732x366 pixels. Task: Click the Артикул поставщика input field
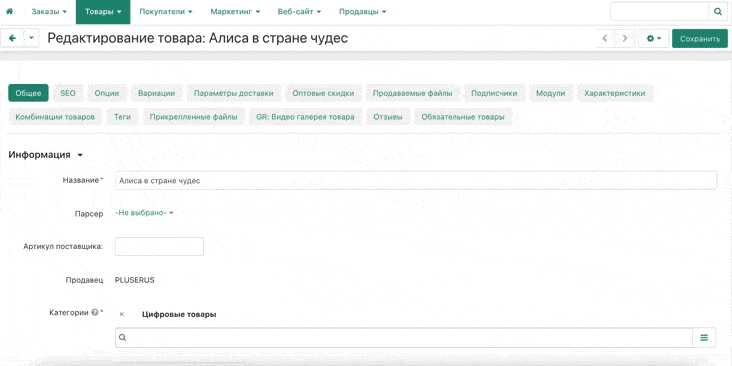coord(159,246)
